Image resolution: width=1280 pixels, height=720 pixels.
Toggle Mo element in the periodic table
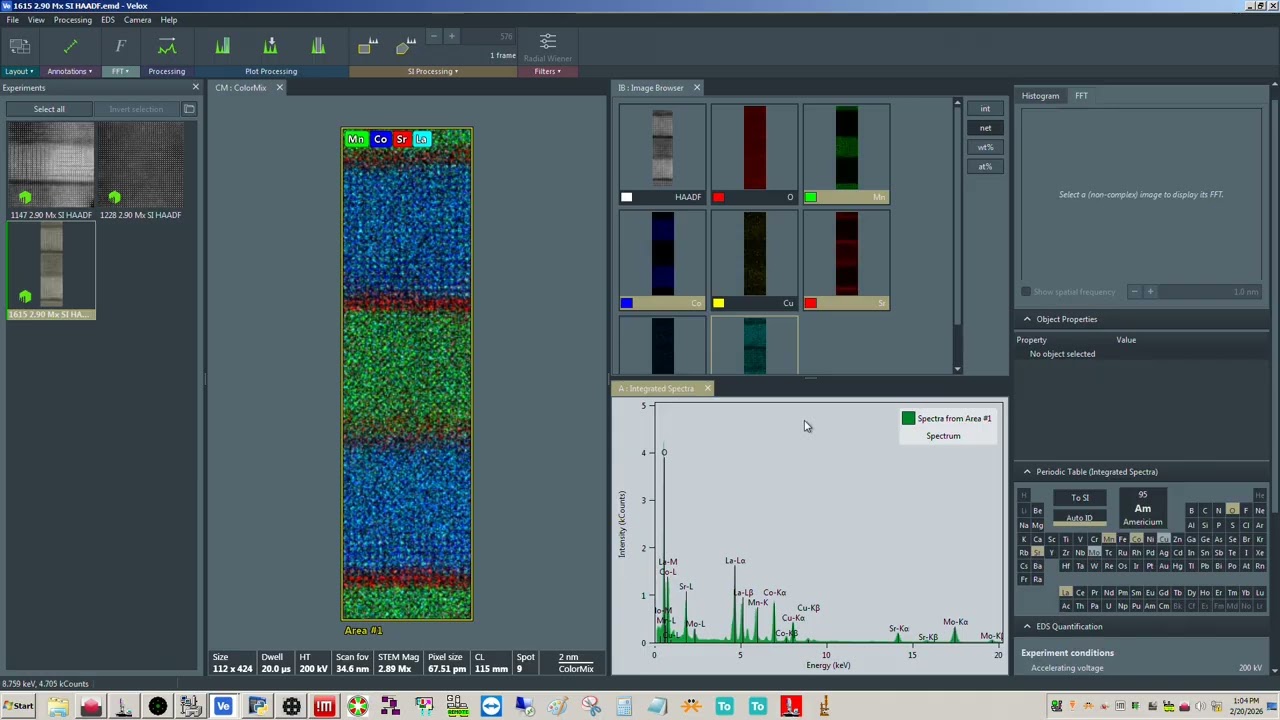point(1094,552)
